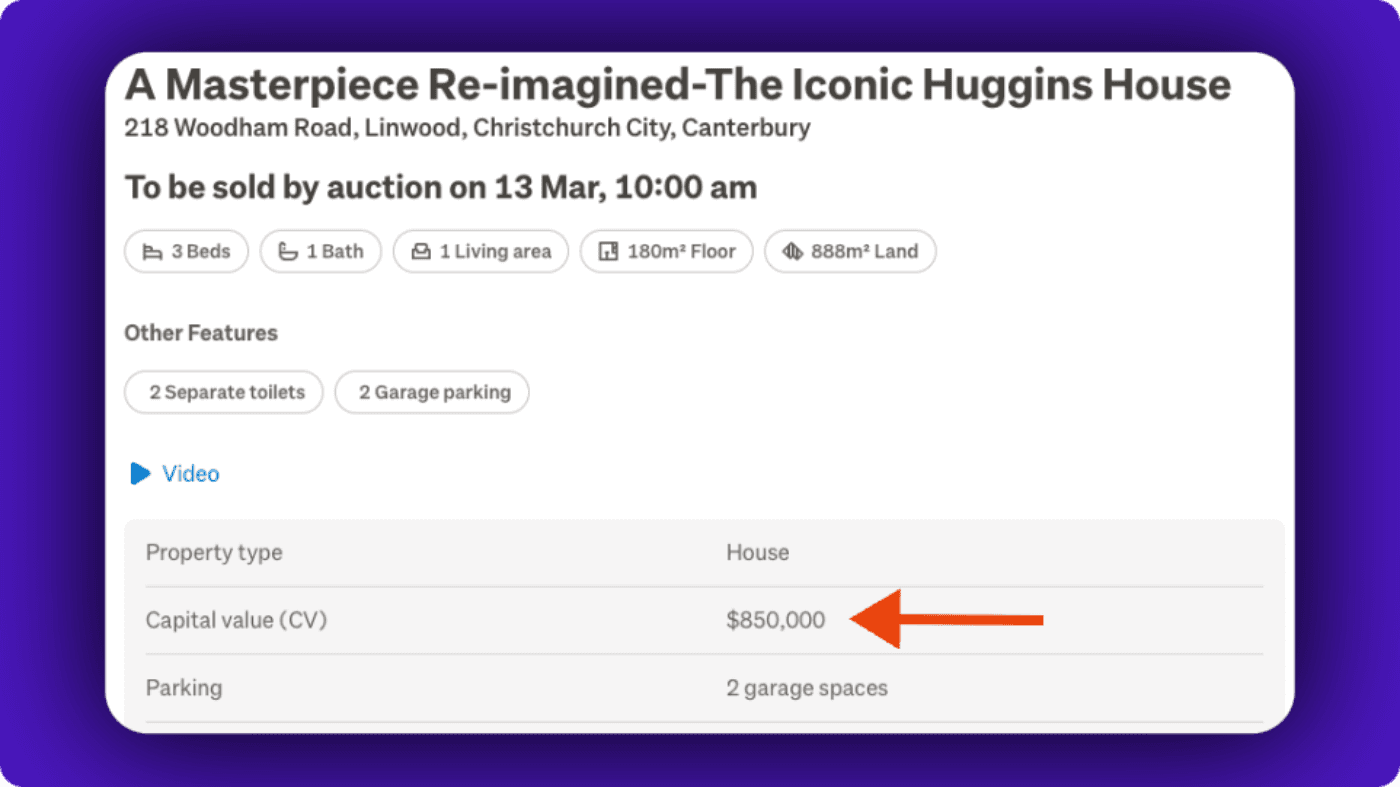Click the $850,000 capital value
Viewport: 1400px width, 787px height.
click(x=776, y=620)
